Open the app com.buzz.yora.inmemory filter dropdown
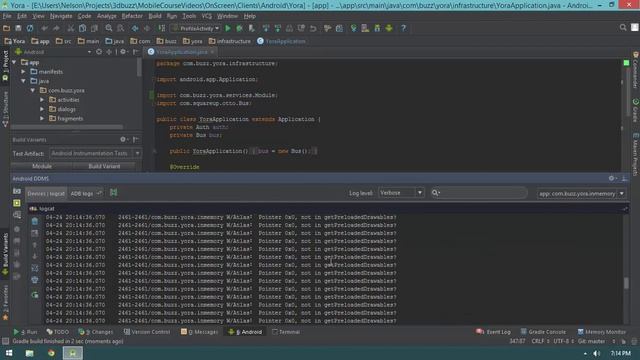This screenshot has width=640, height=360. click(x=581, y=193)
